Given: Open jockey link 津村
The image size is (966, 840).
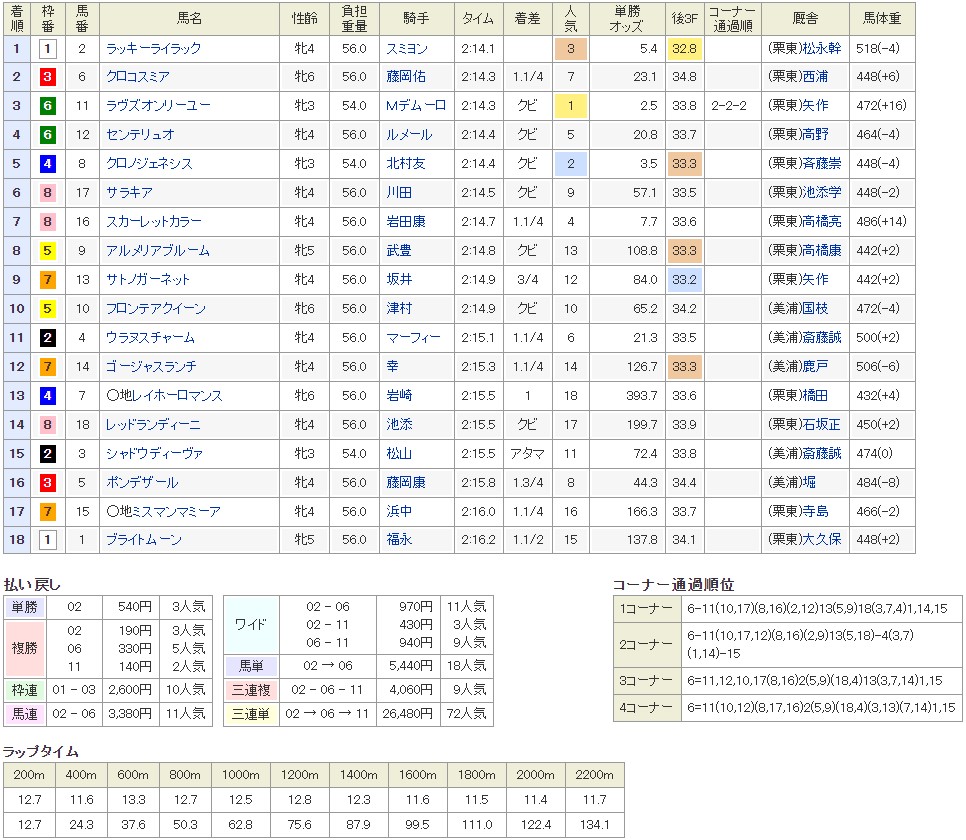Looking at the screenshot, I should (399, 309).
